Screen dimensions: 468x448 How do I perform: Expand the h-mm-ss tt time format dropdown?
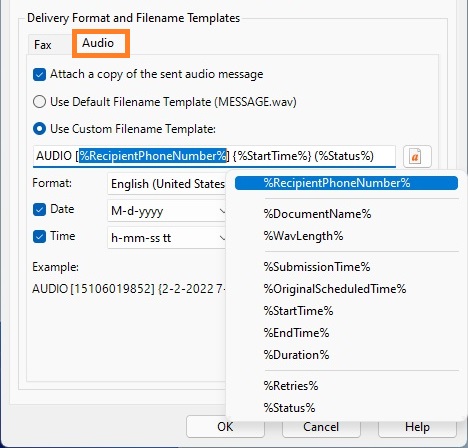167,238
